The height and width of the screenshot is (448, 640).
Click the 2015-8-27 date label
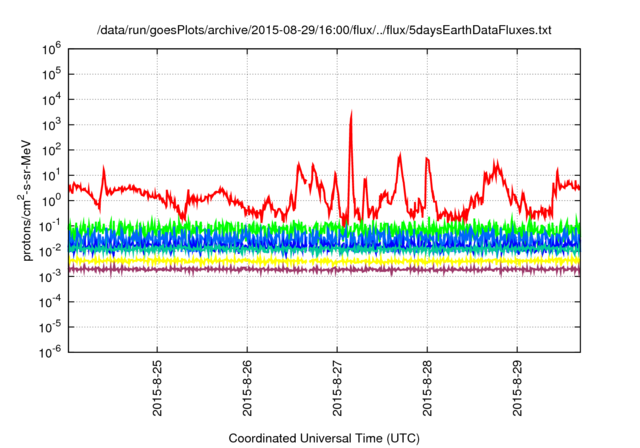(337, 388)
